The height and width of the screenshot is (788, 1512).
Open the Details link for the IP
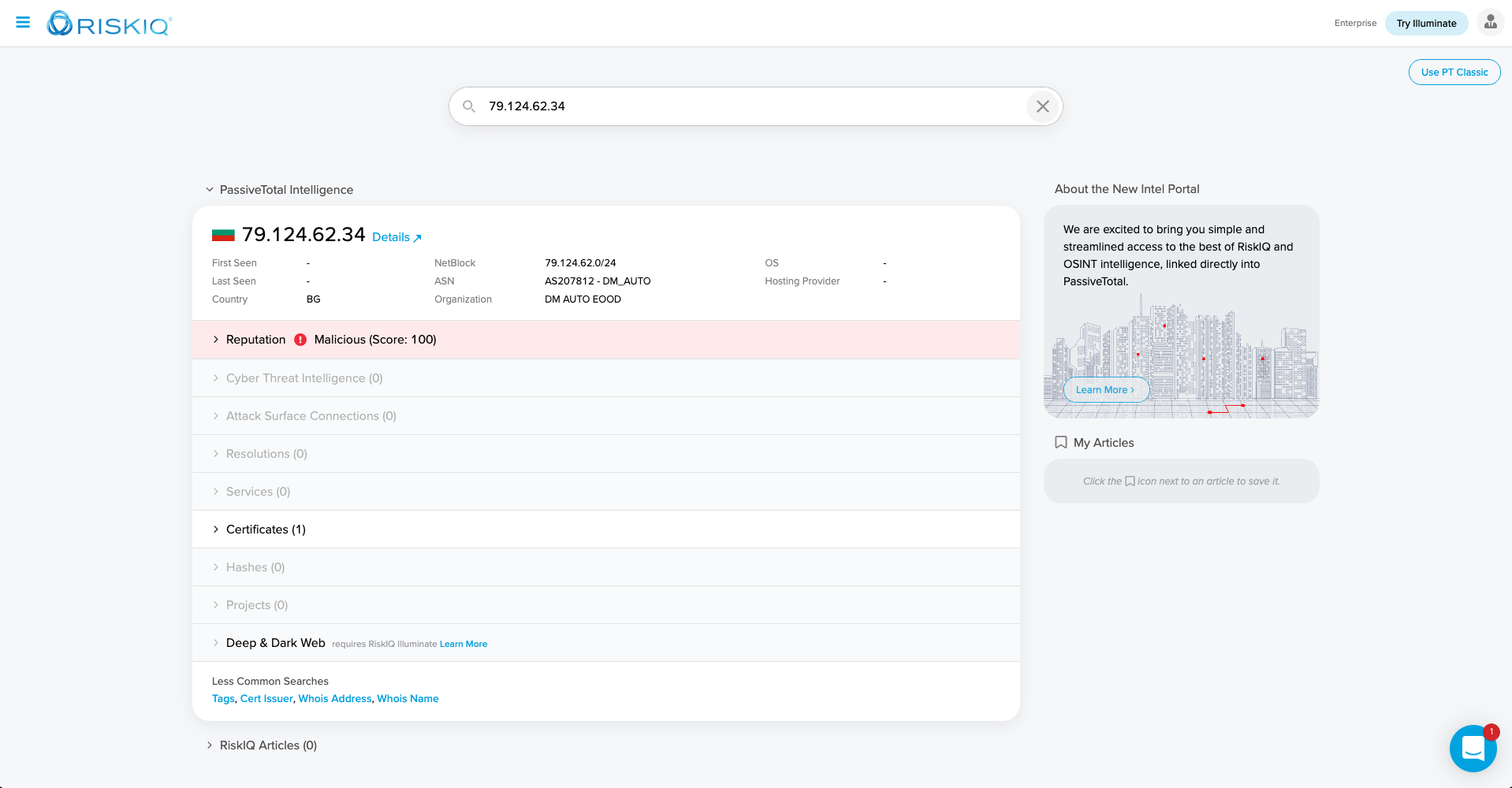(396, 237)
